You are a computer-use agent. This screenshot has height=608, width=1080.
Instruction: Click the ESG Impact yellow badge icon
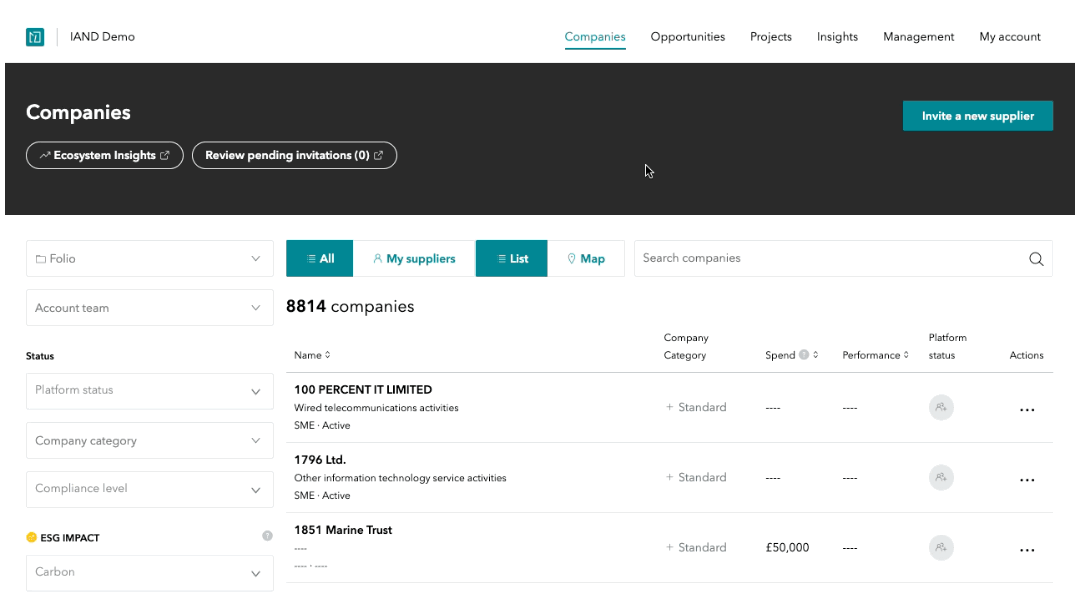point(31,537)
